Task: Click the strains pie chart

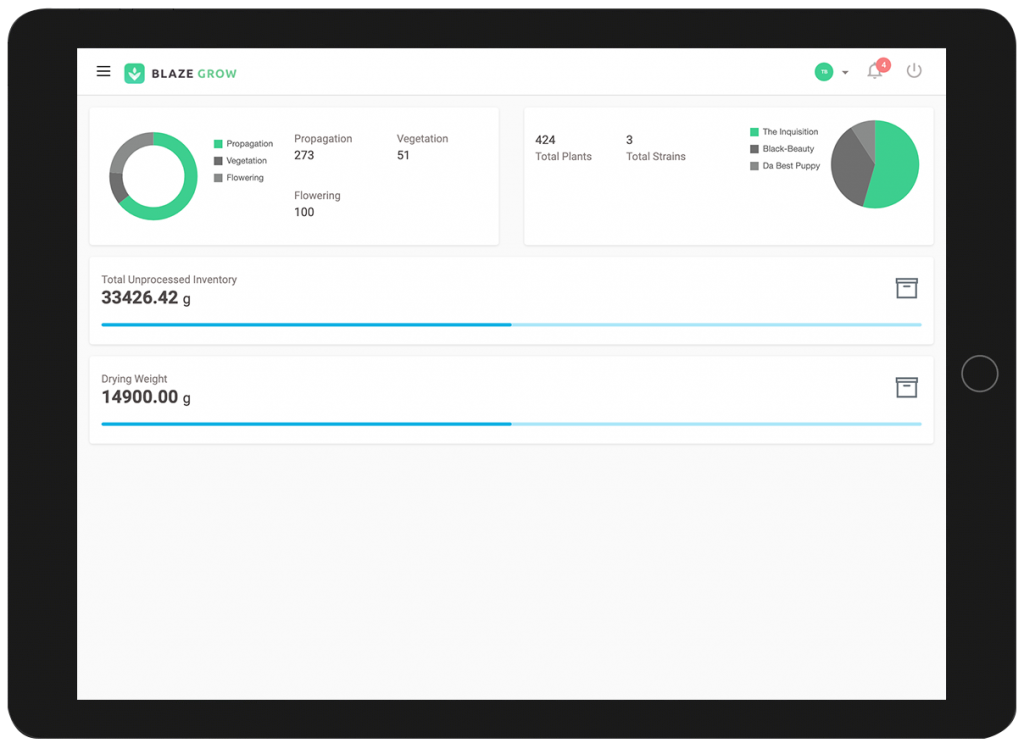Action: click(874, 164)
